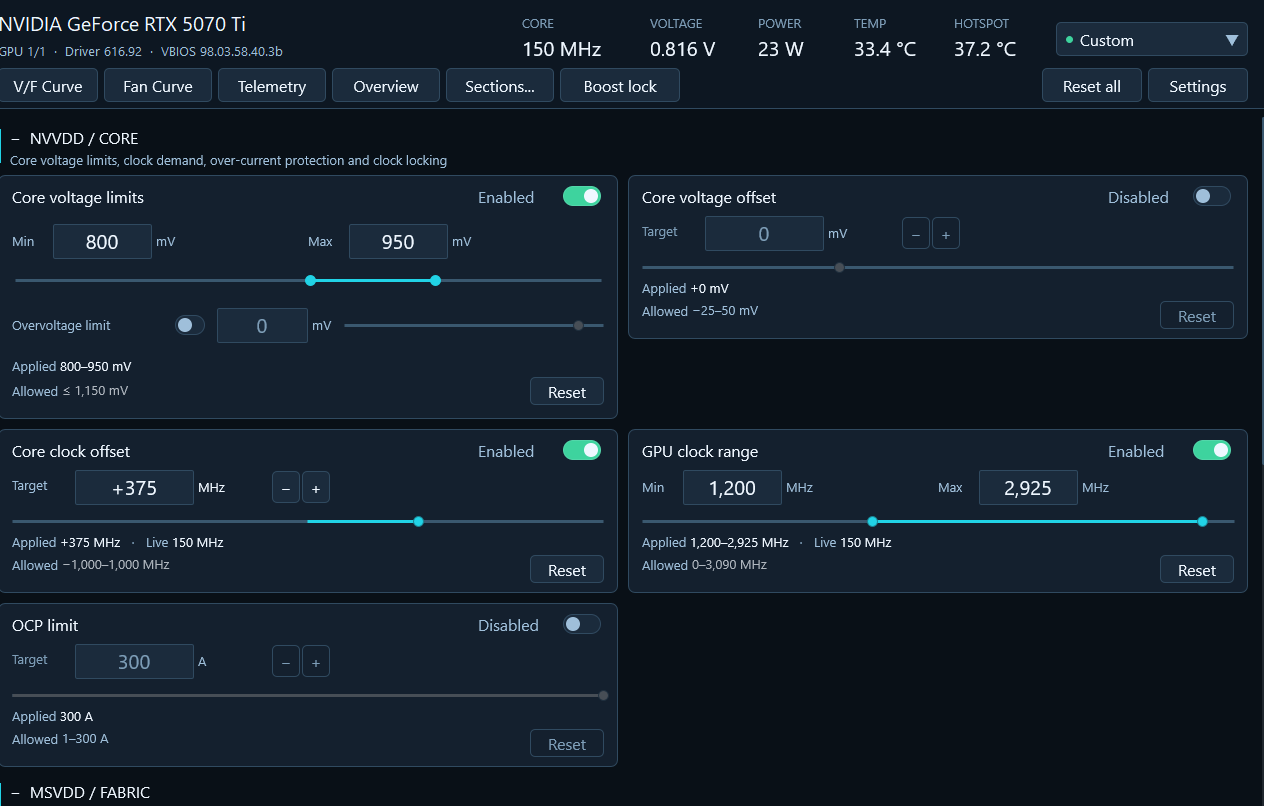Viewport: 1264px width, 806px height.
Task: Disable the Core voltage limits toggle
Action: pos(582,196)
